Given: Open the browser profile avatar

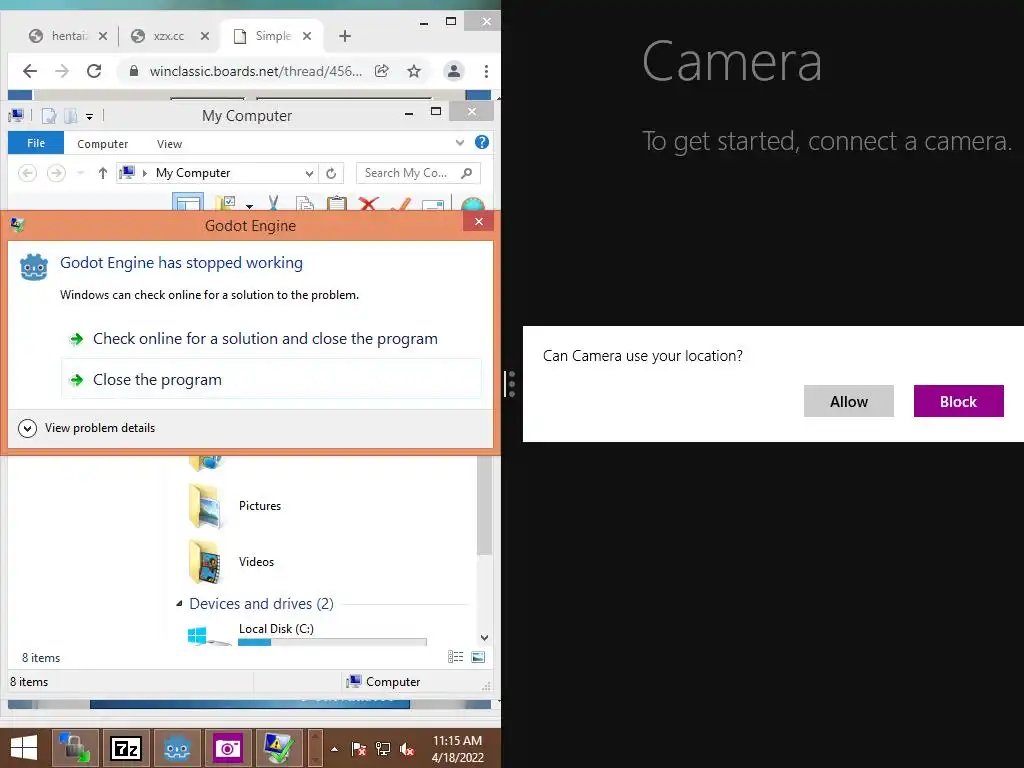Looking at the screenshot, I should pyautogui.click(x=454, y=71).
